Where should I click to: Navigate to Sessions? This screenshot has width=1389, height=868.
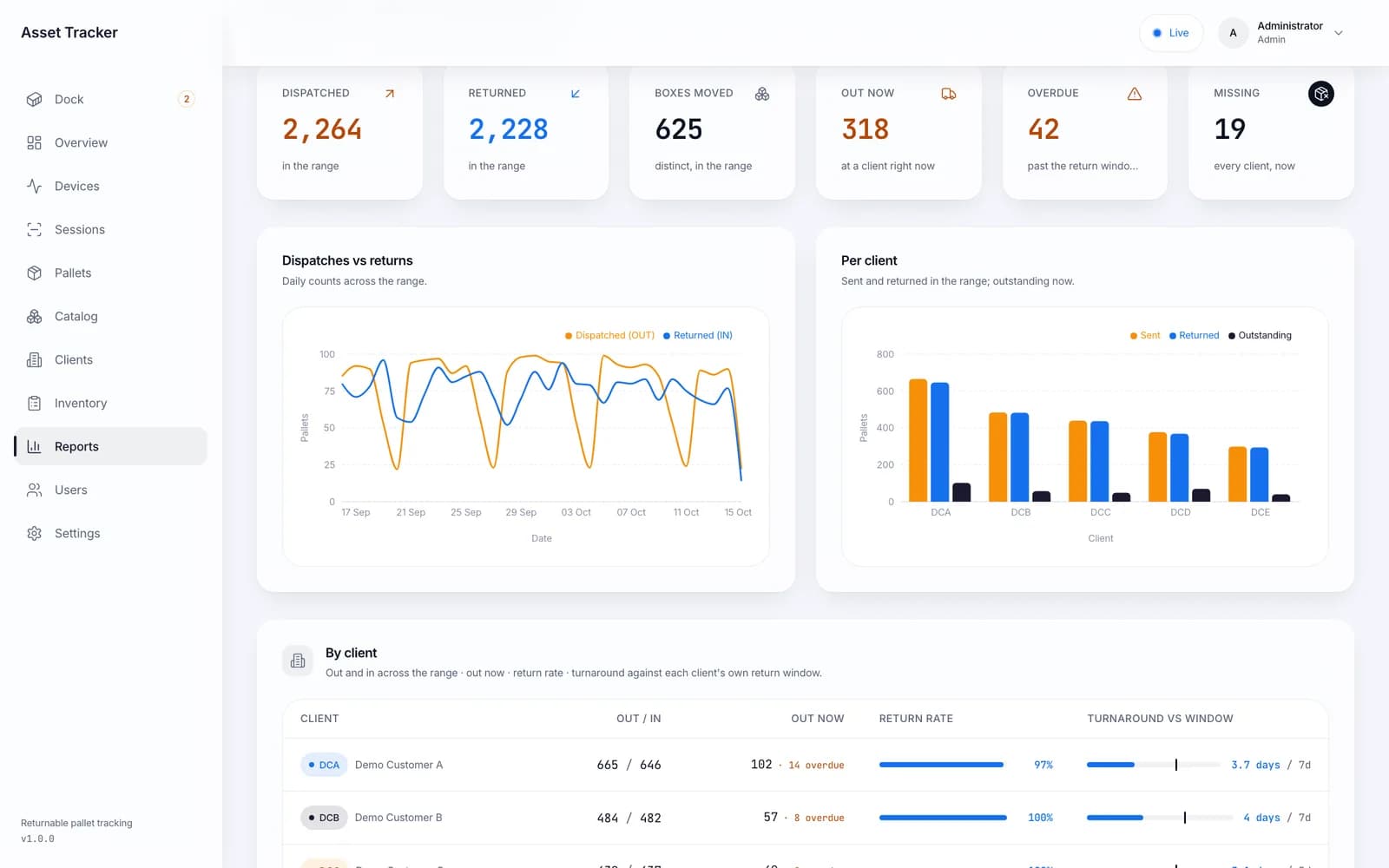pos(110,229)
